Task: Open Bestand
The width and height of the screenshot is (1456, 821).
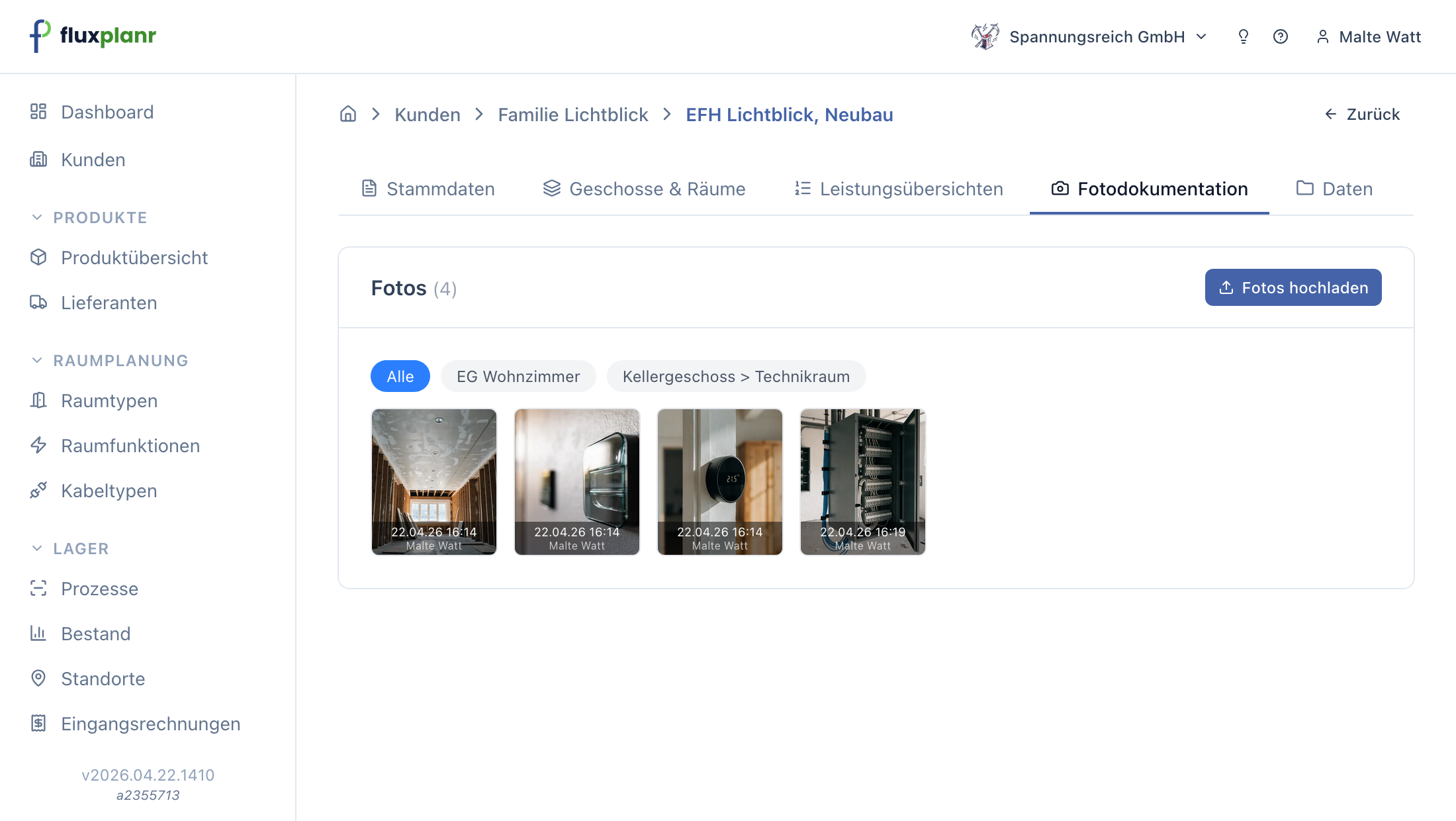Action: [x=81, y=634]
